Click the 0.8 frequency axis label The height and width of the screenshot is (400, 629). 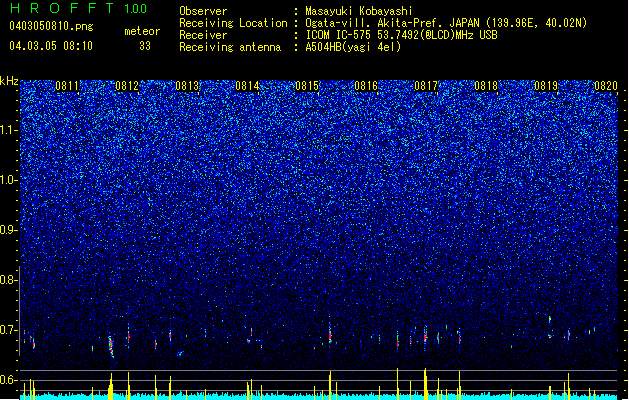click(x=9, y=280)
